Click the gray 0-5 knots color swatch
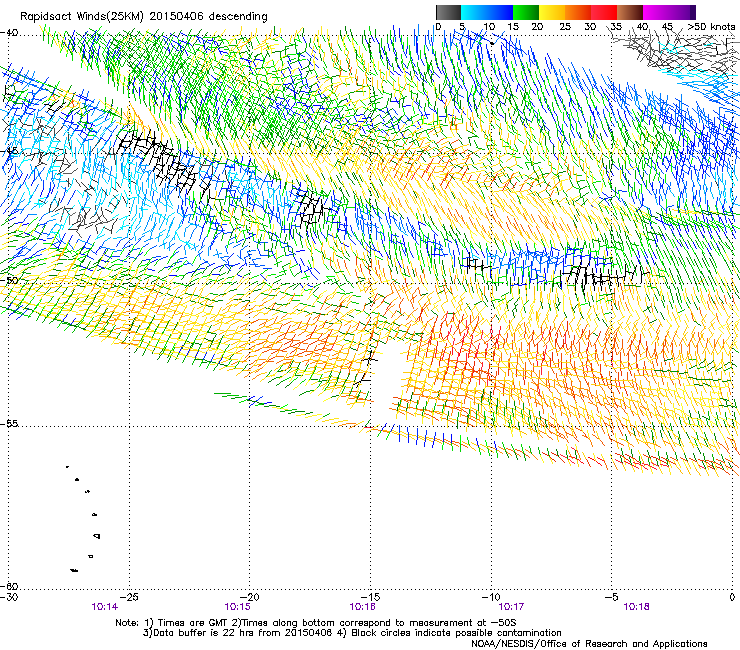This screenshot has height=650, width=740. click(448, 12)
